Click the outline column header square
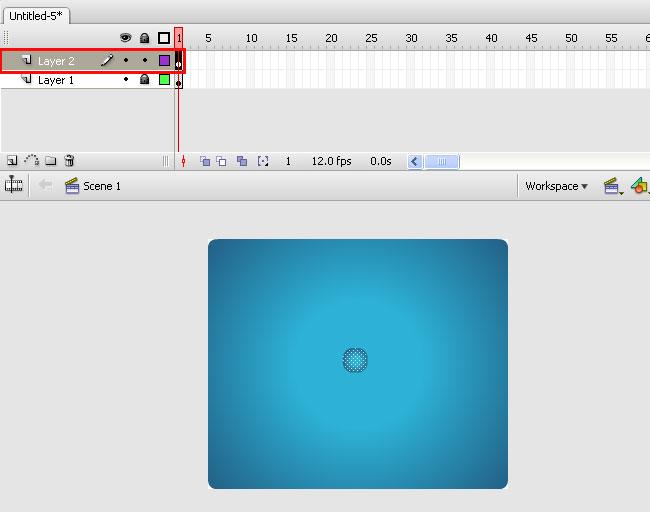Screen dimensions: 650x512 [x=164, y=38]
